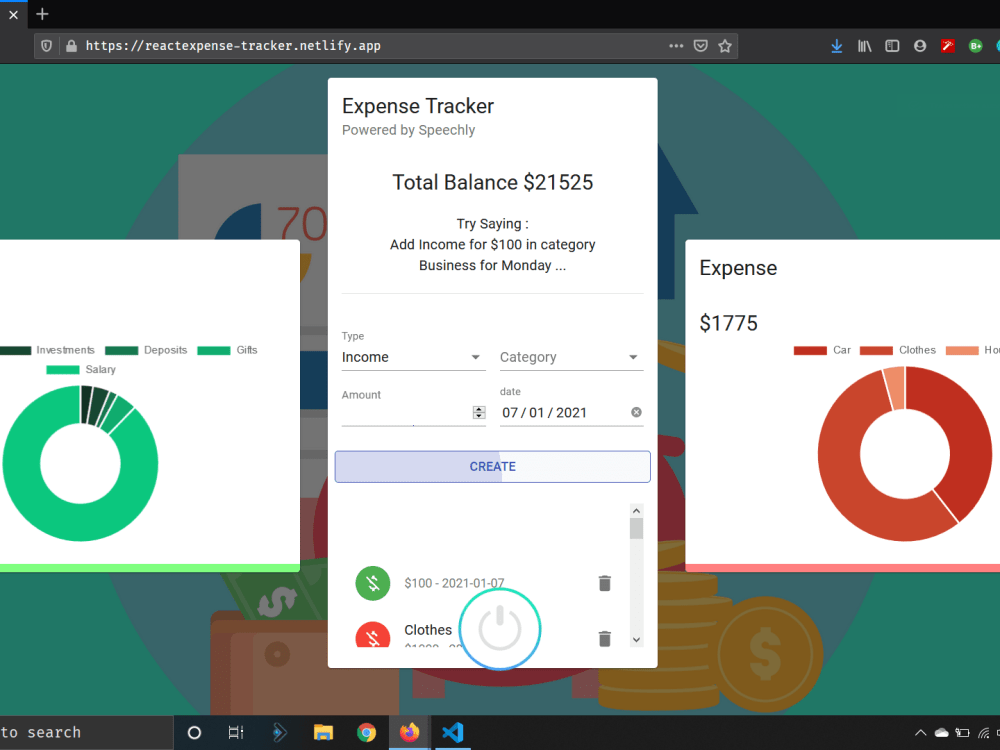Toggle the Deposits legend item

click(x=146, y=350)
